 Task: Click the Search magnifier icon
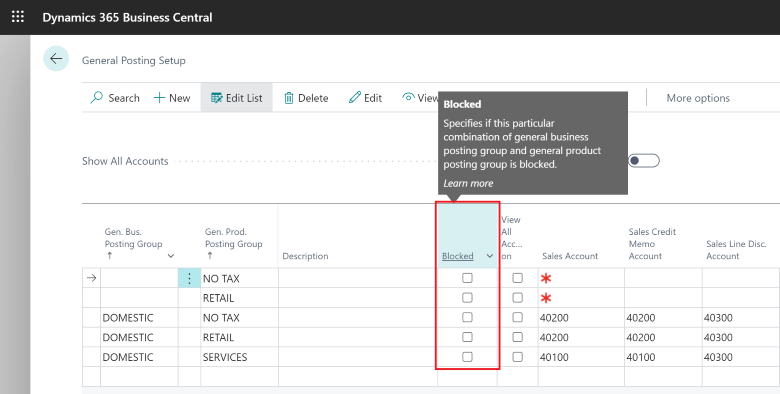point(97,98)
